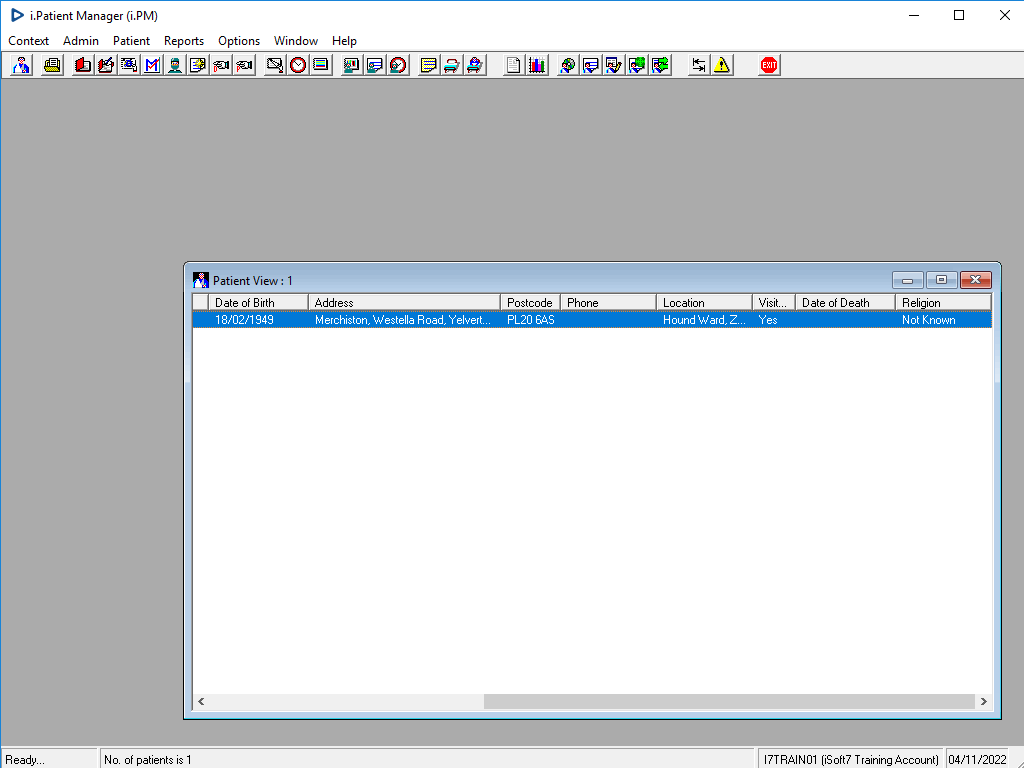Open the Patient menu
Screen dimensions: 1024x768
point(131,40)
